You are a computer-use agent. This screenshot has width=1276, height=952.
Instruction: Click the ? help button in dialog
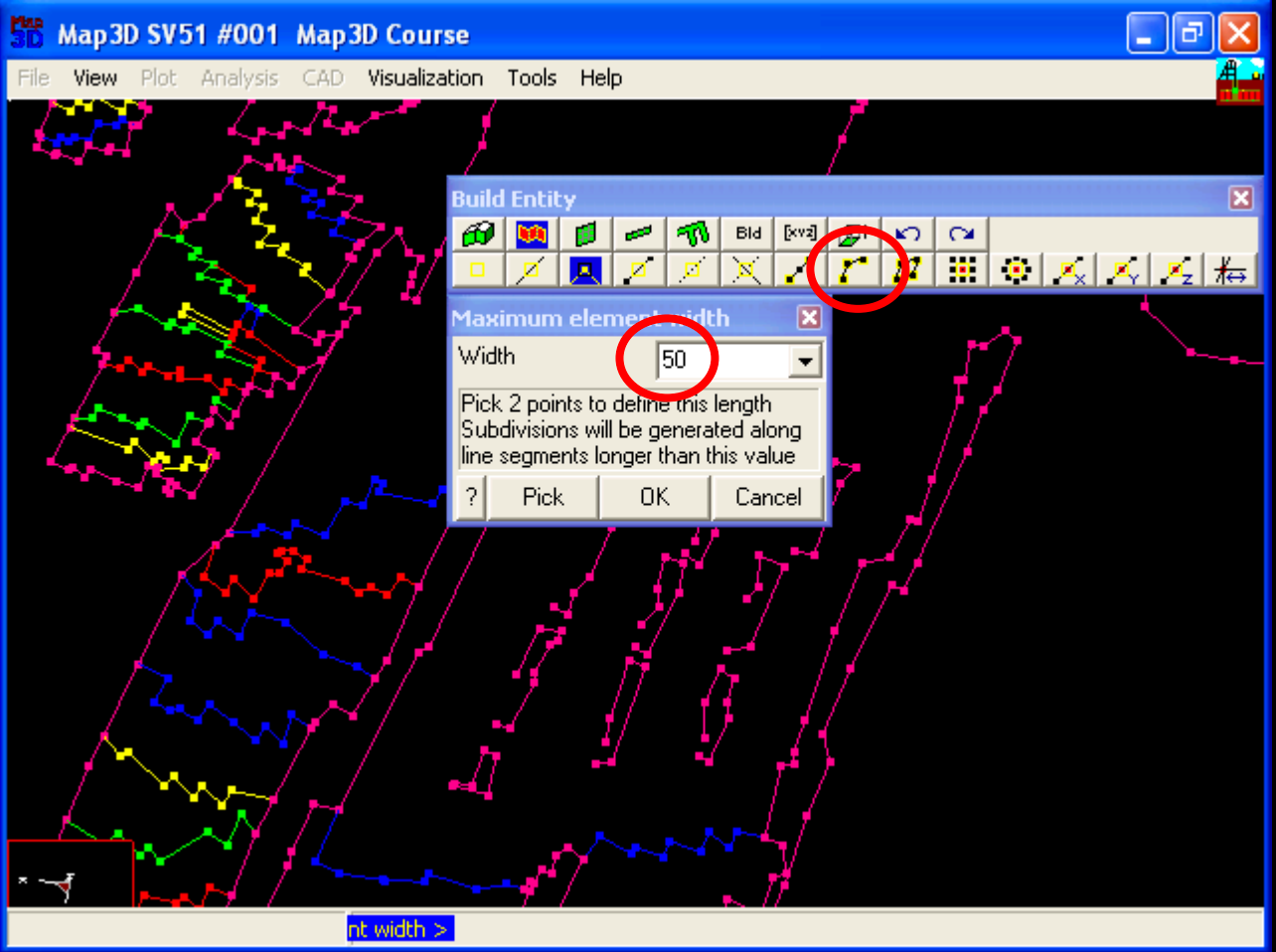pos(471,497)
